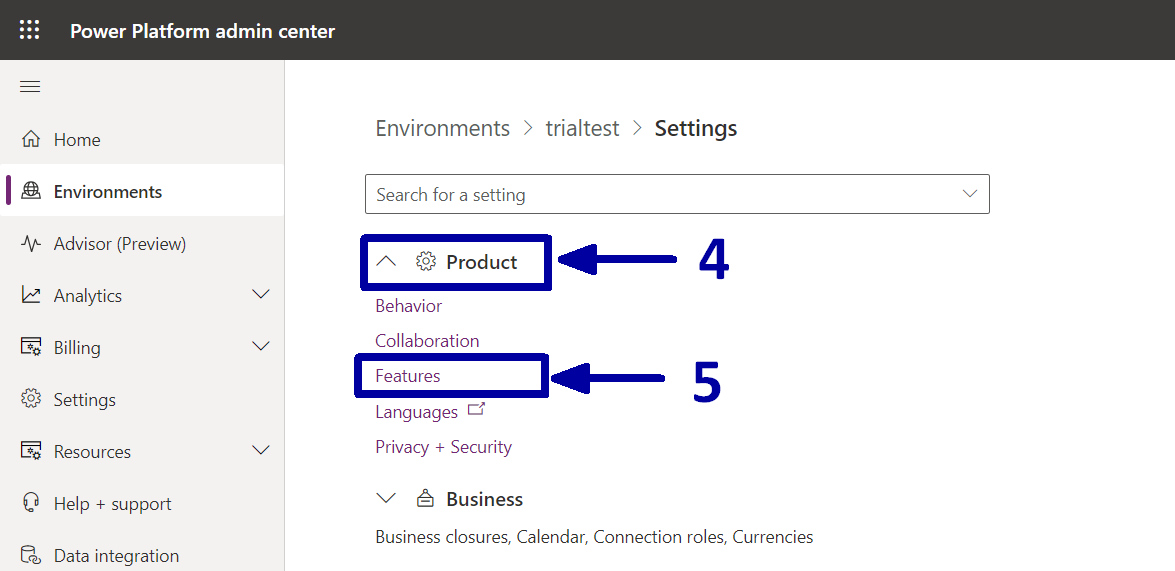
Task: Click the Business section heading
Action: tap(485, 499)
